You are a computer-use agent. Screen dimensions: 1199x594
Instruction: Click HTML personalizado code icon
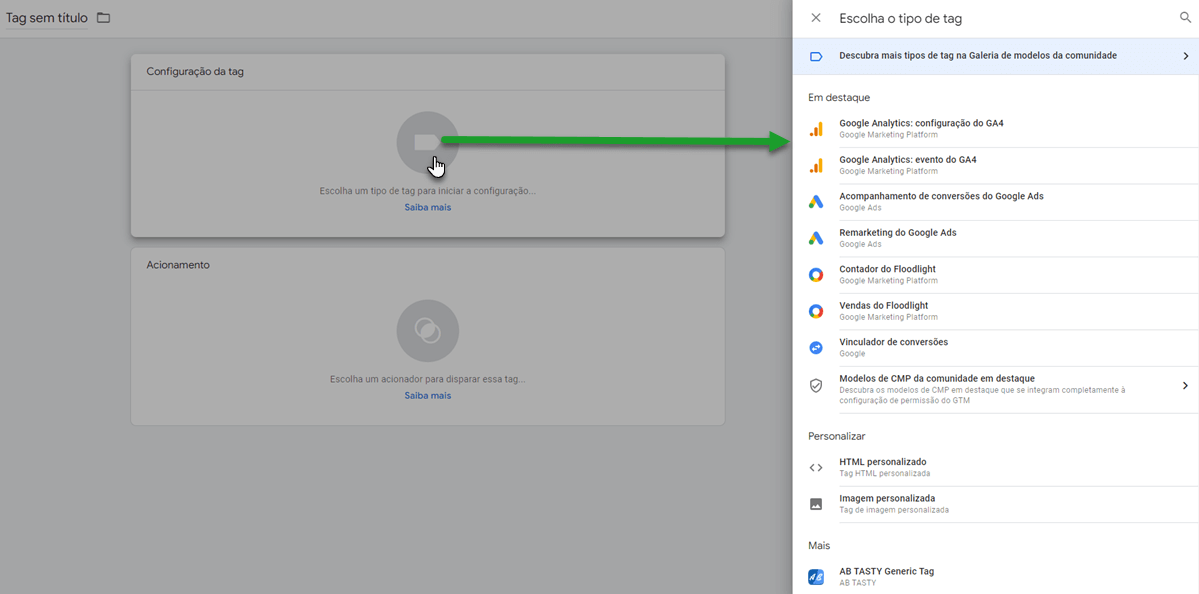(816, 468)
